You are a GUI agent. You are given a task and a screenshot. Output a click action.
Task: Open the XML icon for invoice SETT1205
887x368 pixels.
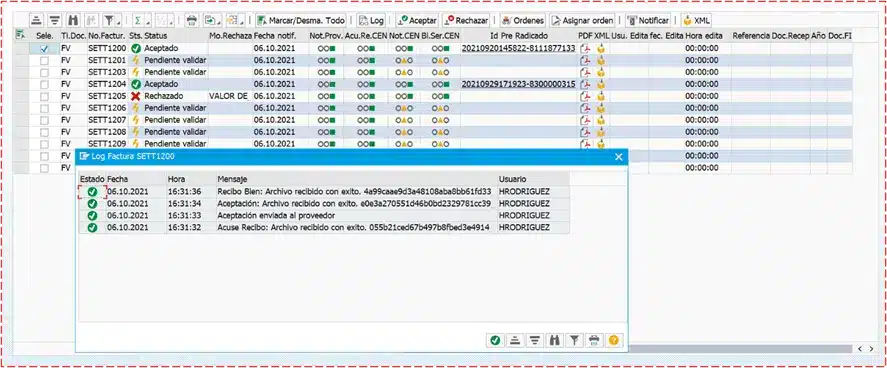pyautogui.click(x=601, y=96)
